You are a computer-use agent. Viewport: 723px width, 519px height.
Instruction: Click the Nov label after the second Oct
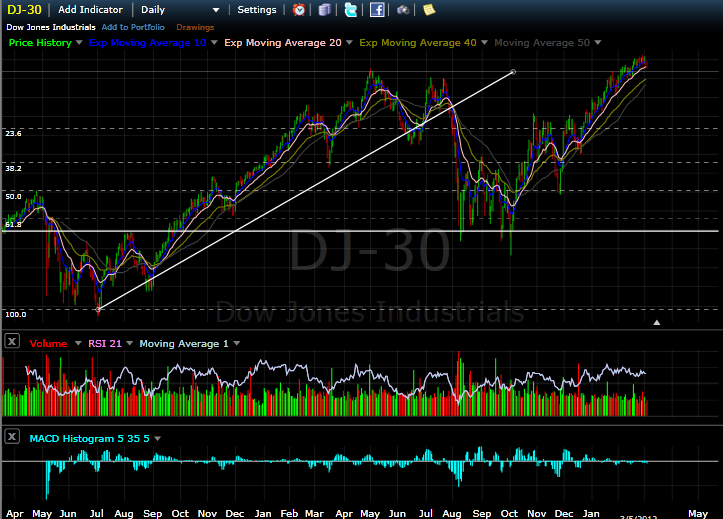536,513
